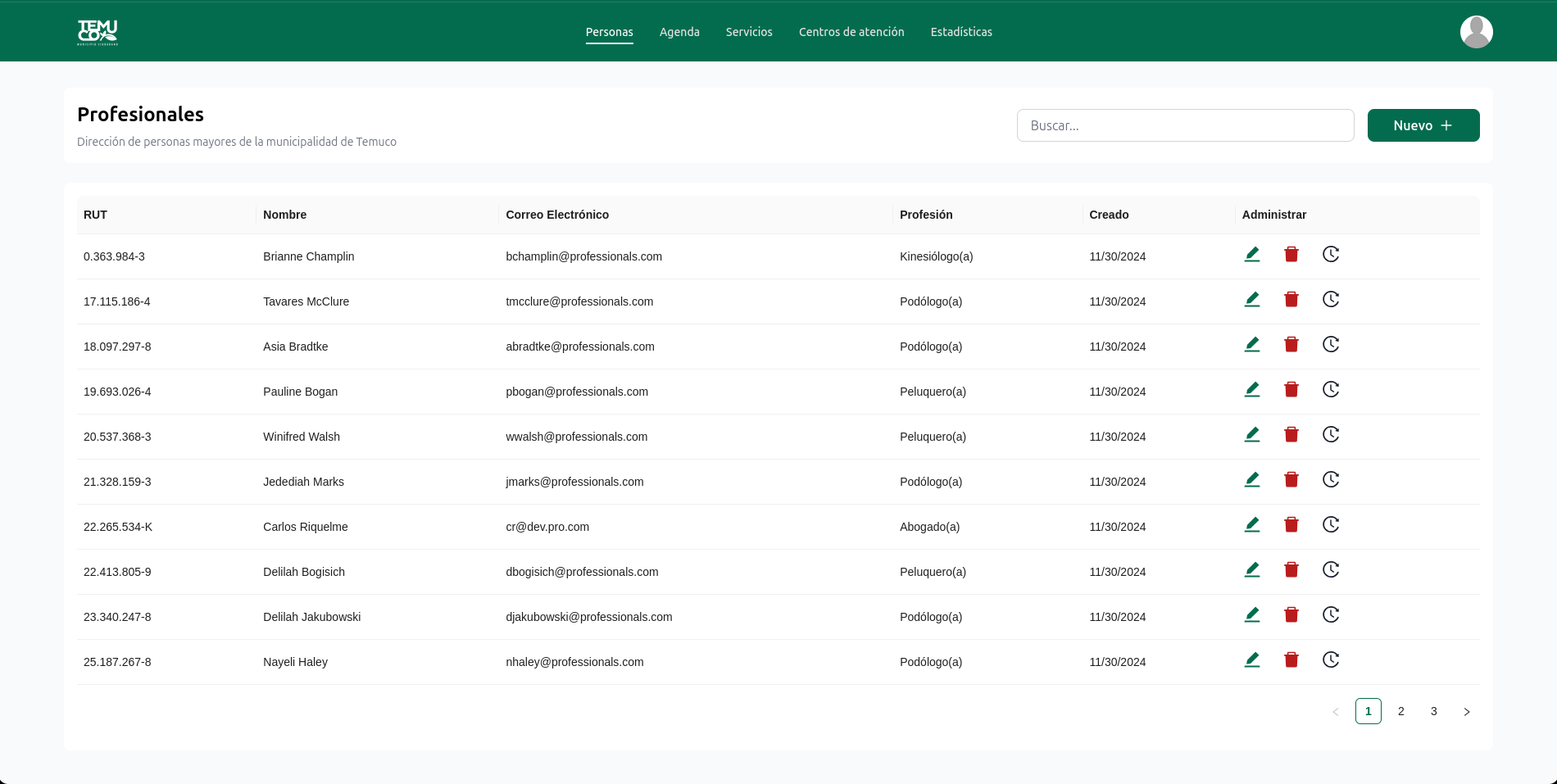Click email cr@dev.pro.com
1557x784 pixels.
coord(547,527)
